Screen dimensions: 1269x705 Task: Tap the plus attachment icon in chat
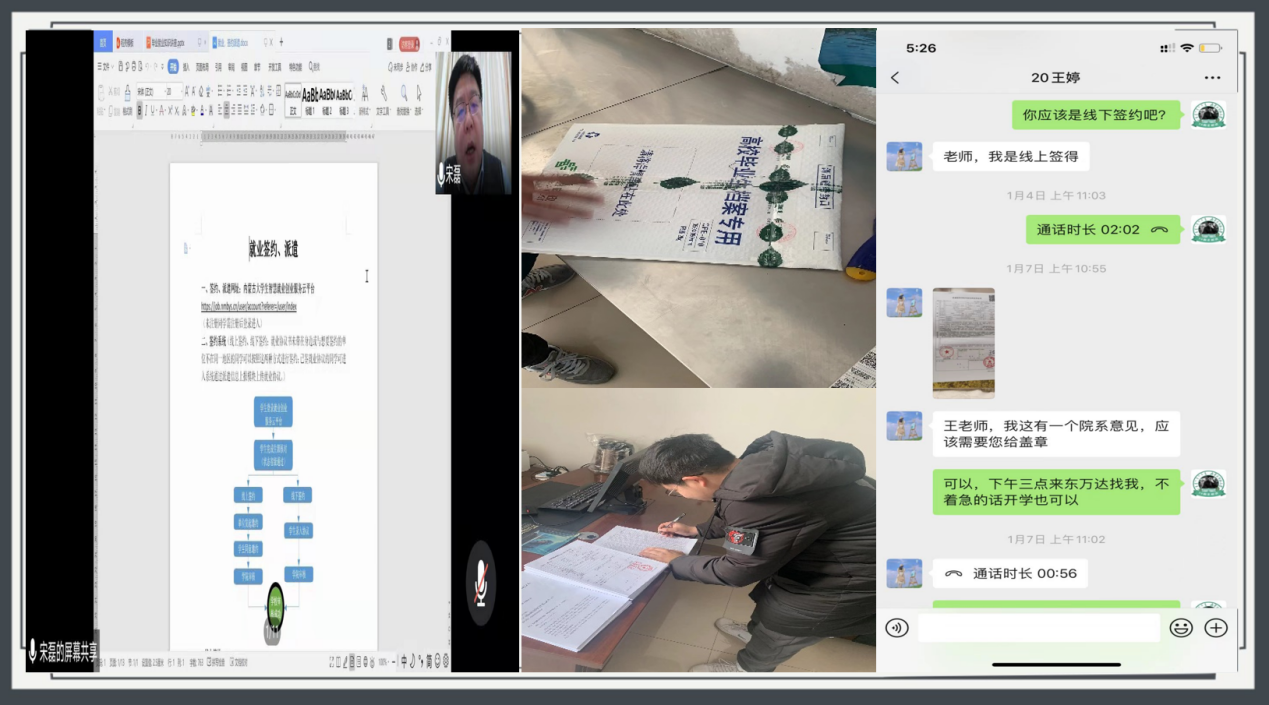pyautogui.click(x=1216, y=628)
